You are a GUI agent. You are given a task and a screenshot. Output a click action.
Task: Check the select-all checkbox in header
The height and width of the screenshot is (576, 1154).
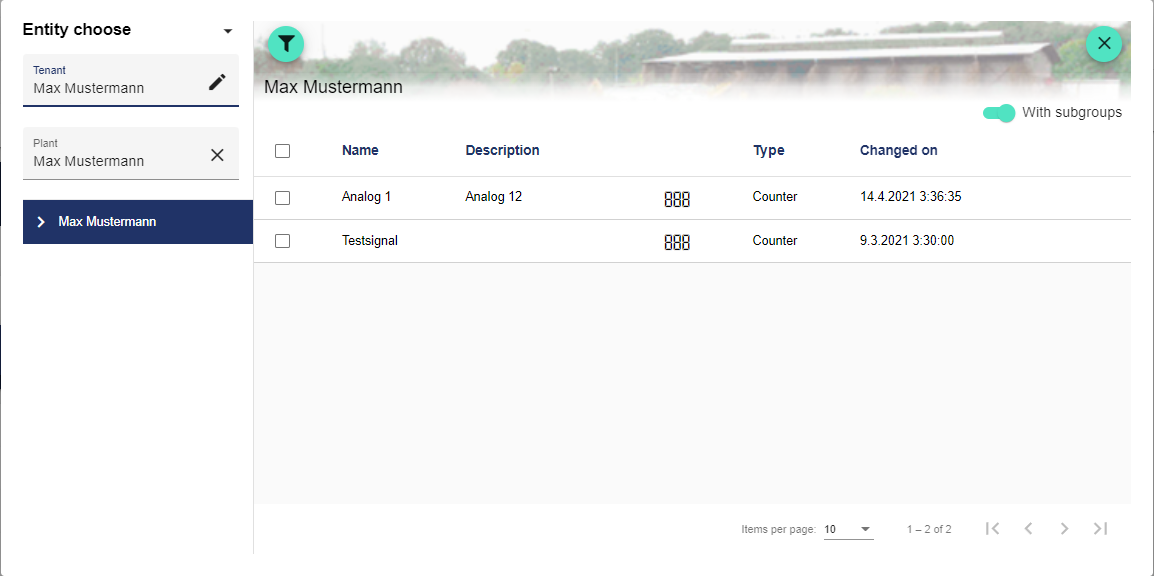point(282,151)
